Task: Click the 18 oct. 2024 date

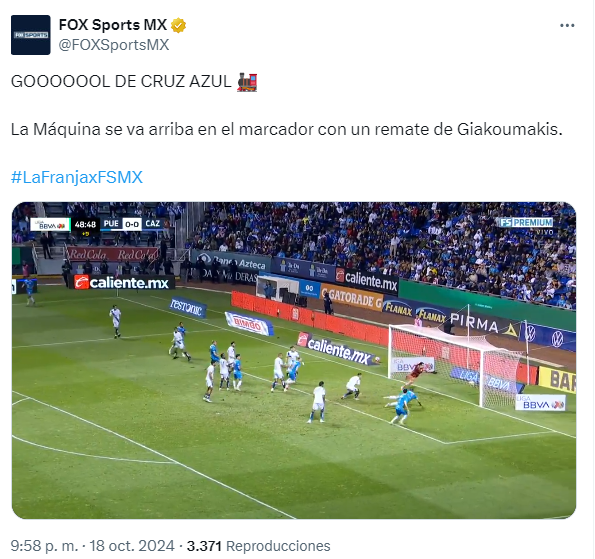Action: point(132,546)
